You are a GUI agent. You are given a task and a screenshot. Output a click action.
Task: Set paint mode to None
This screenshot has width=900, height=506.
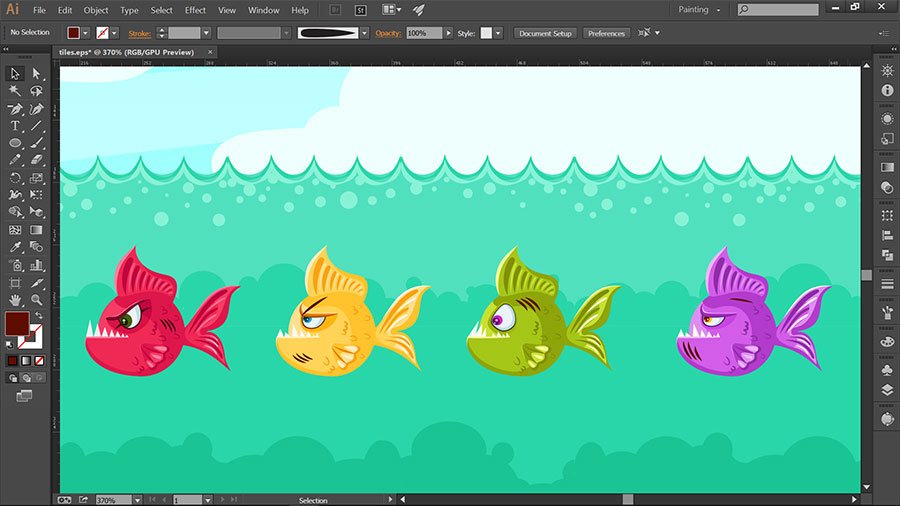[x=39, y=361]
